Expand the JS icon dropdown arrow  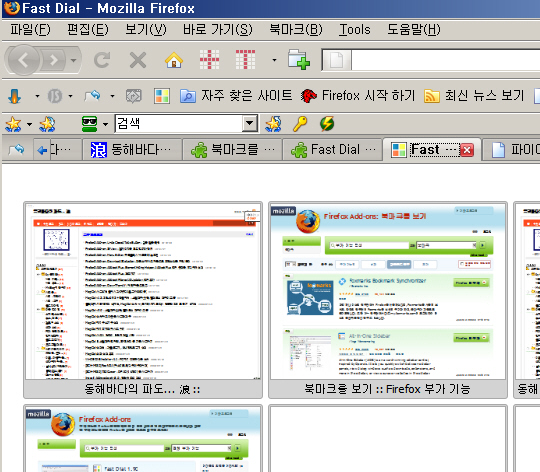[70, 96]
